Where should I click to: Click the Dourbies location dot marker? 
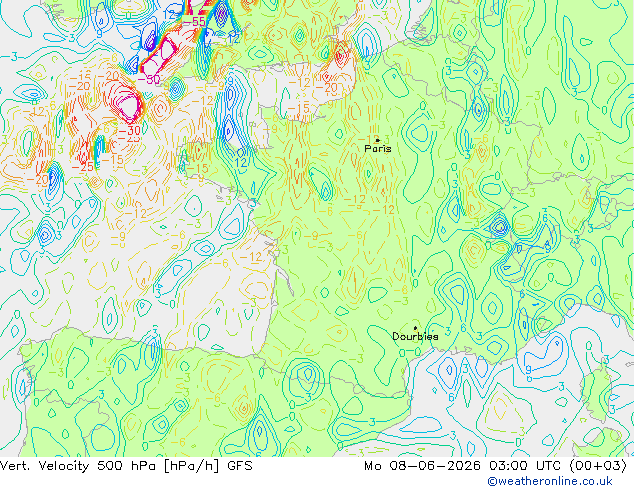click(x=415, y=328)
